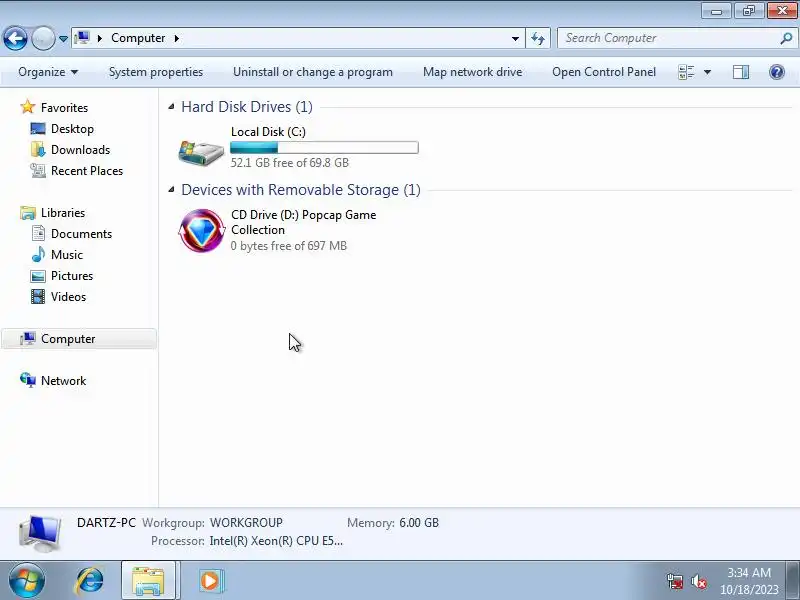Click the Downloads folder icon
Image resolution: width=800 pixels, height=600 pixels.
(38, 149)
